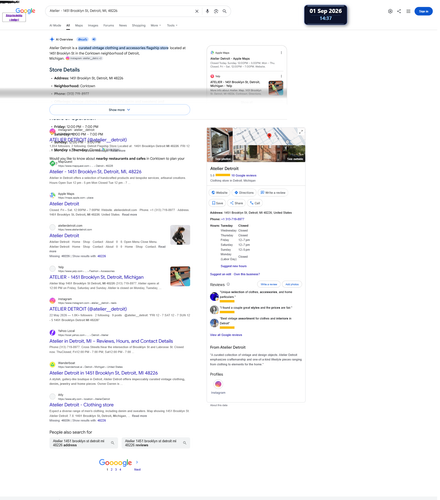
Task: Clear the search box with the X icon
Action: point(197,11)
